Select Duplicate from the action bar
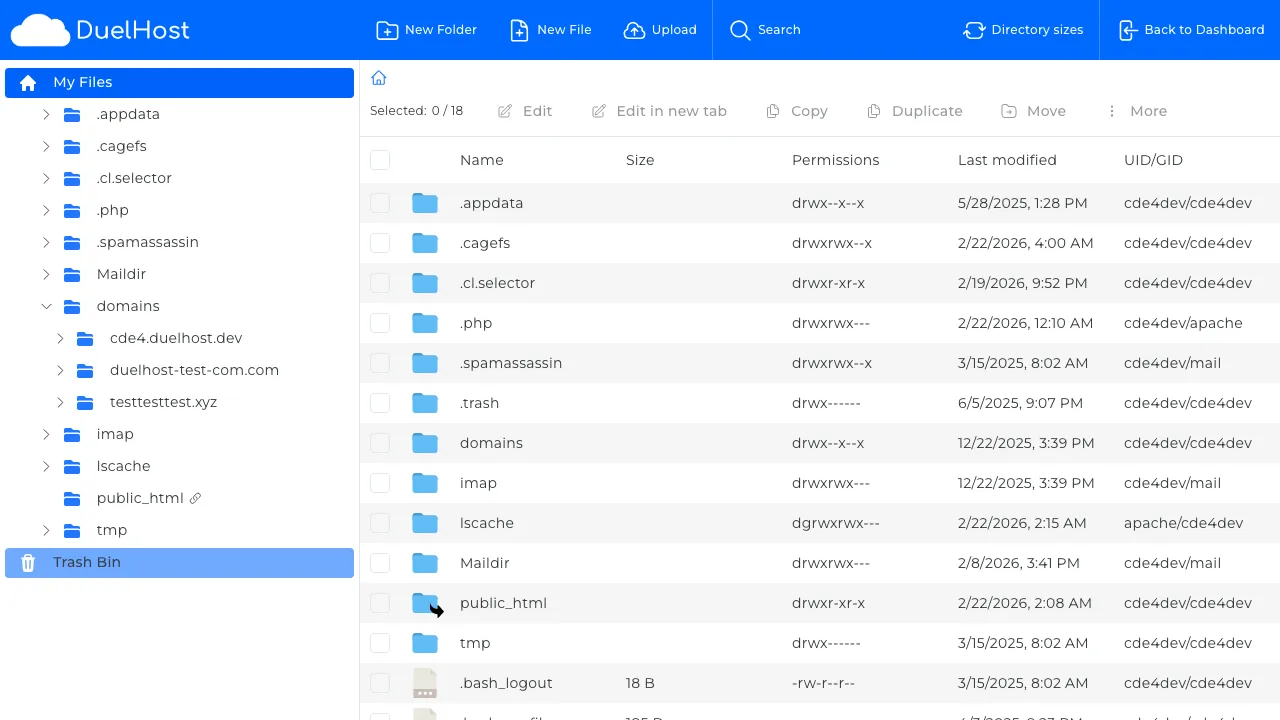The width and height of the screenshot is (1280, 720). coord(914,111)
